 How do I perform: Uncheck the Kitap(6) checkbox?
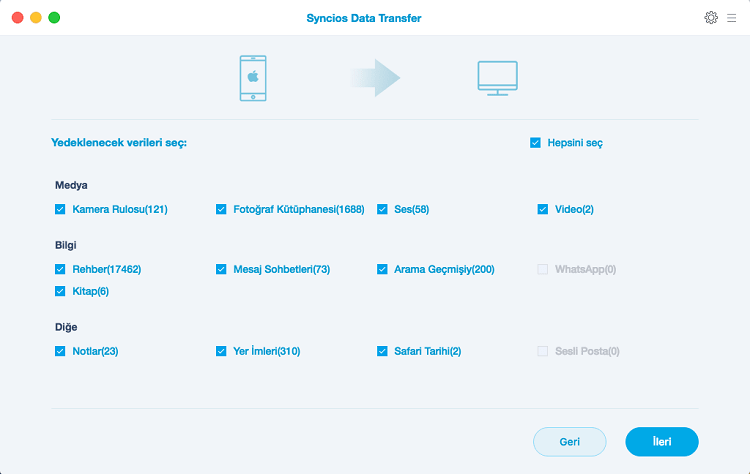click(x=60, y=291)
